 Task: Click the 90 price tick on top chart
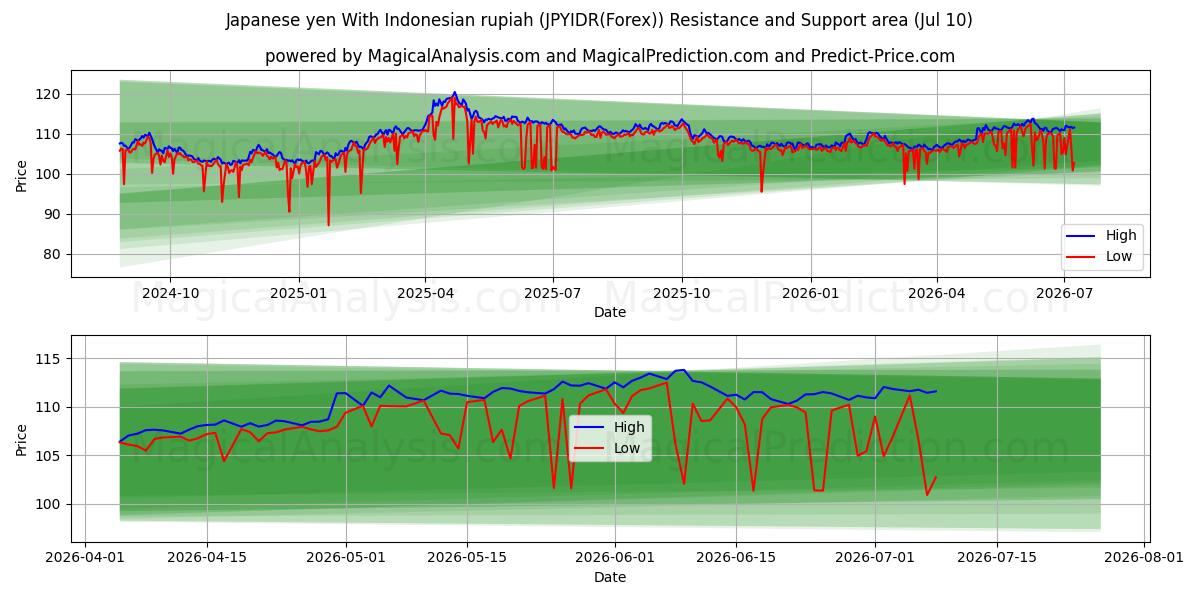point(54,214)
